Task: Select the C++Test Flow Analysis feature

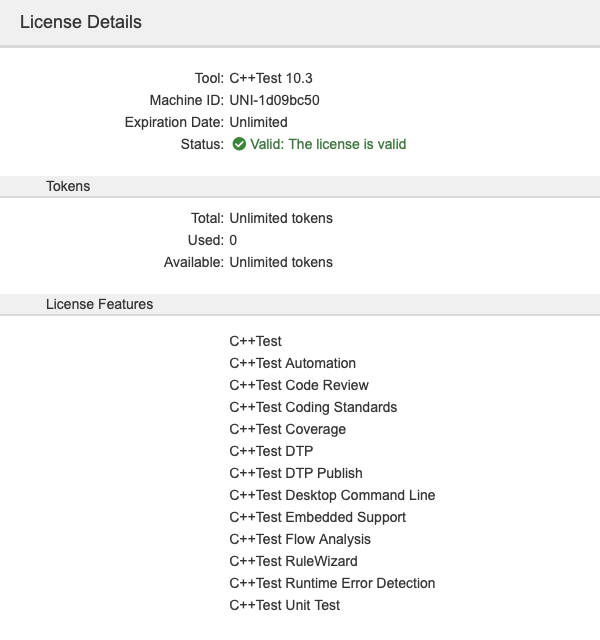Action: tap(300, 539)
